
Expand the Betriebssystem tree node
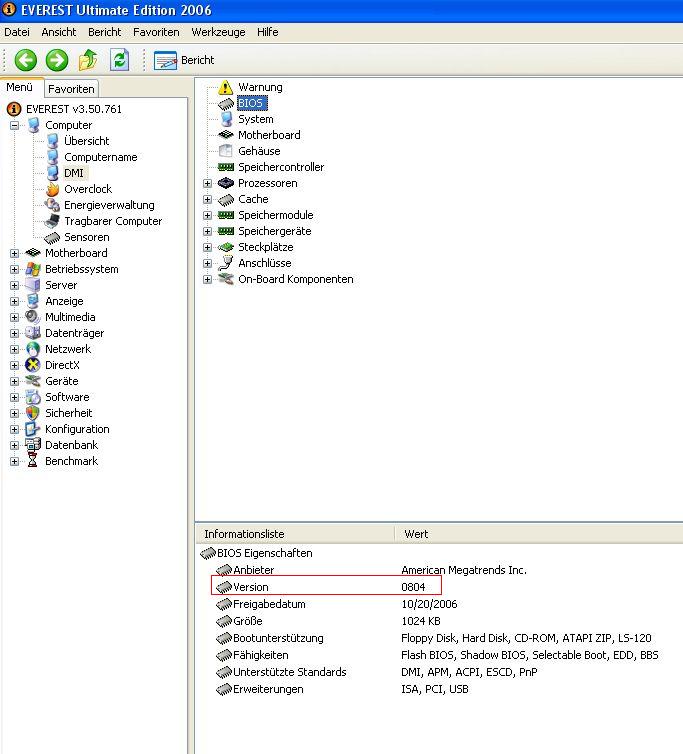pos(14,269)
